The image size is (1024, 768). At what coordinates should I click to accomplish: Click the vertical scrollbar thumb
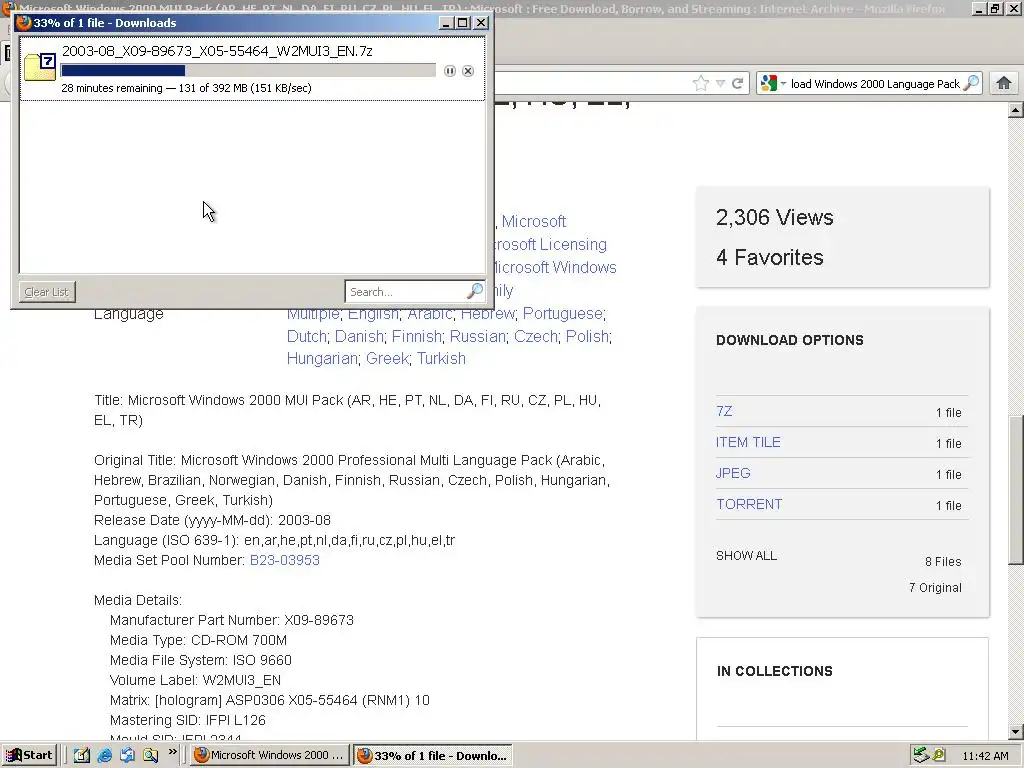point(1016,490)
